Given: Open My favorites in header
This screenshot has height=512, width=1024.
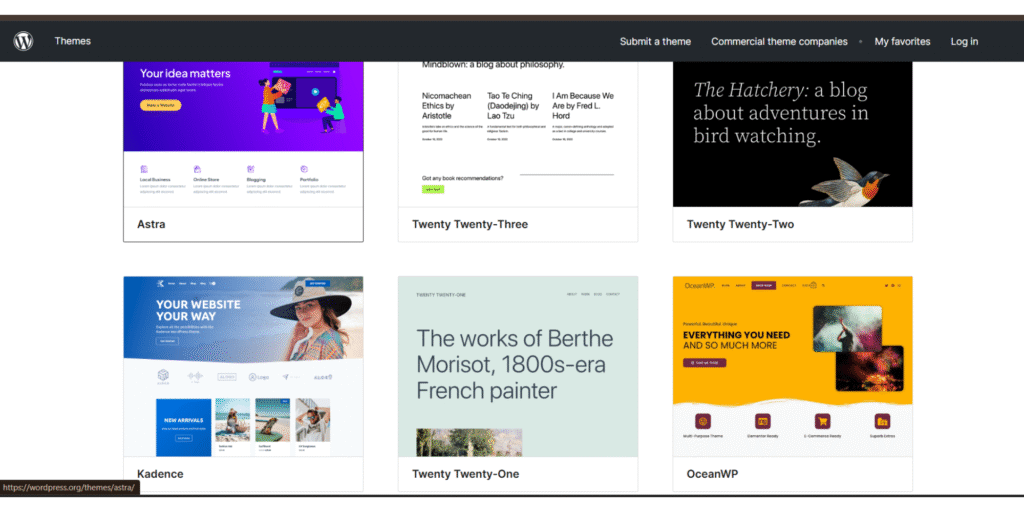Looking at the screenshot, I should (x=902, y=42).
